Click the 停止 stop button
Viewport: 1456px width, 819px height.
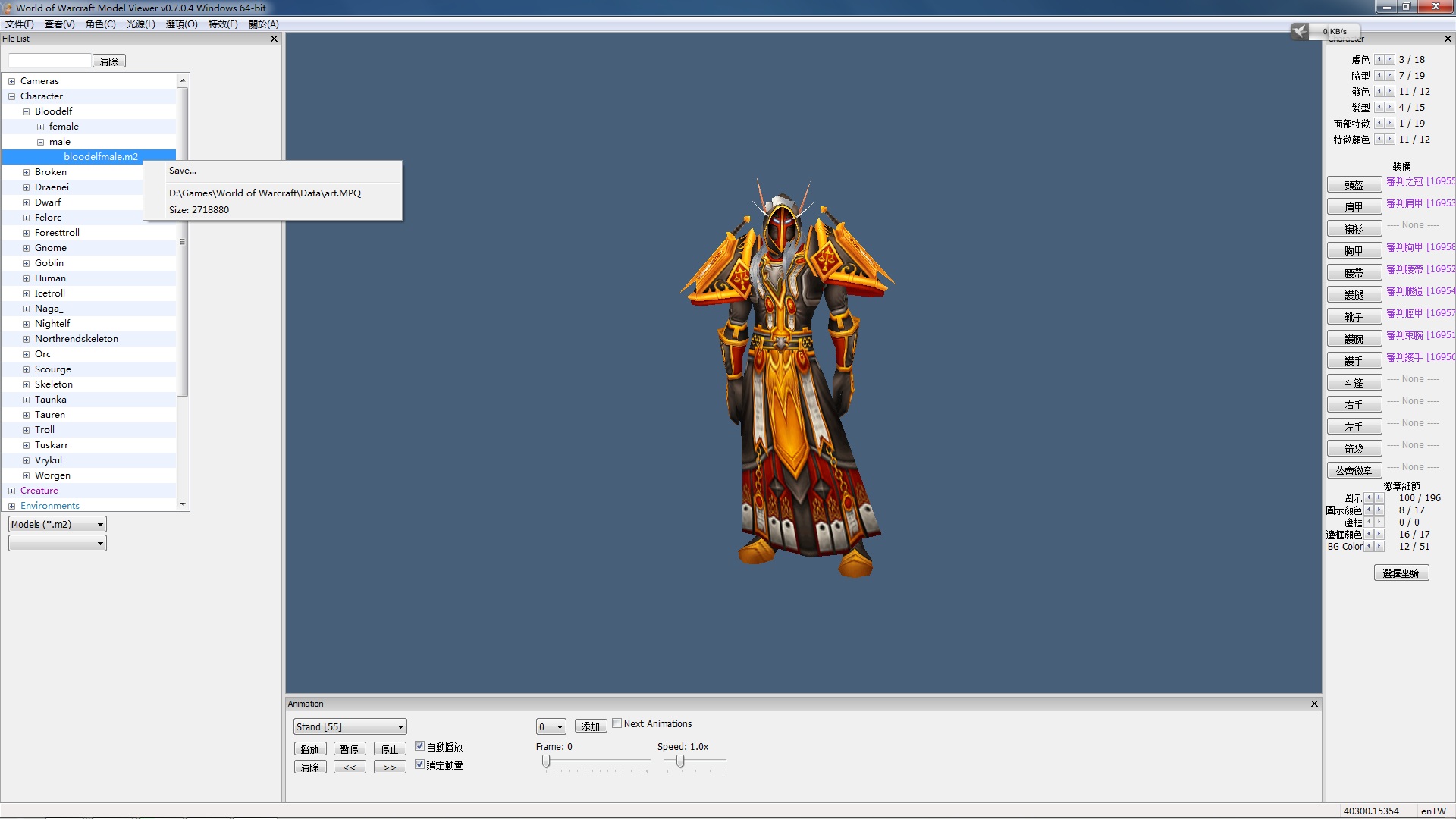(x=390, y=748)
